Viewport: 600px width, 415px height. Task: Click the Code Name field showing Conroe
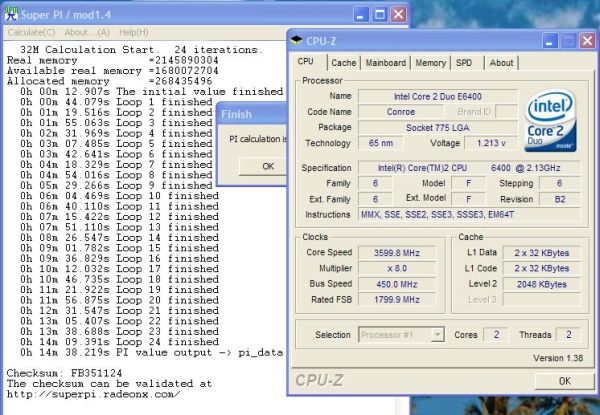point(401,112)
